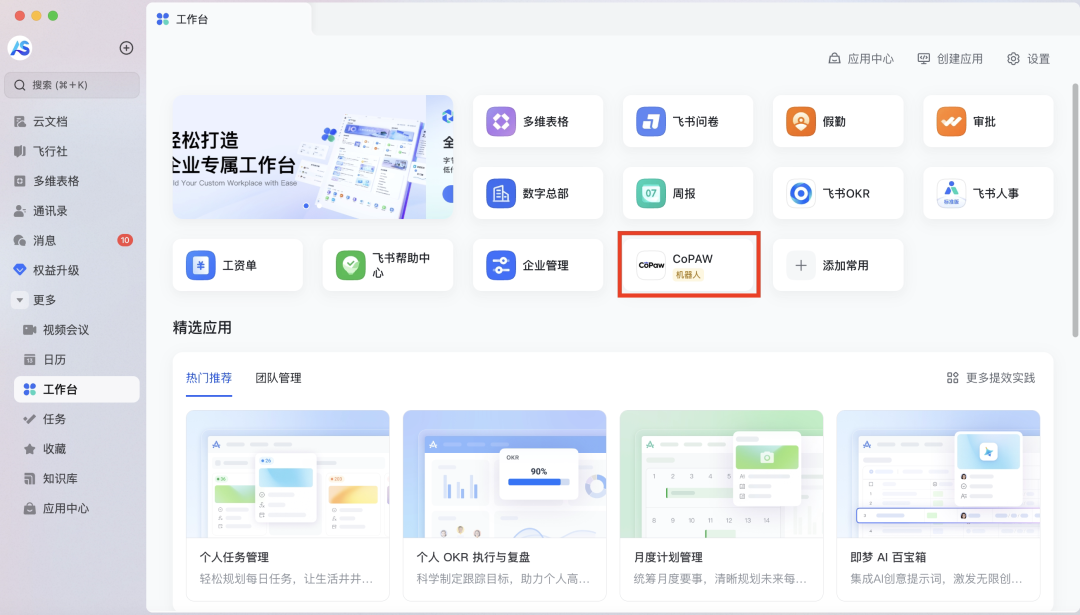This screenshot has width=1080, height=615.
Task: Launch the 飞书问卷 survey app
Action: (x=687, y=122)
